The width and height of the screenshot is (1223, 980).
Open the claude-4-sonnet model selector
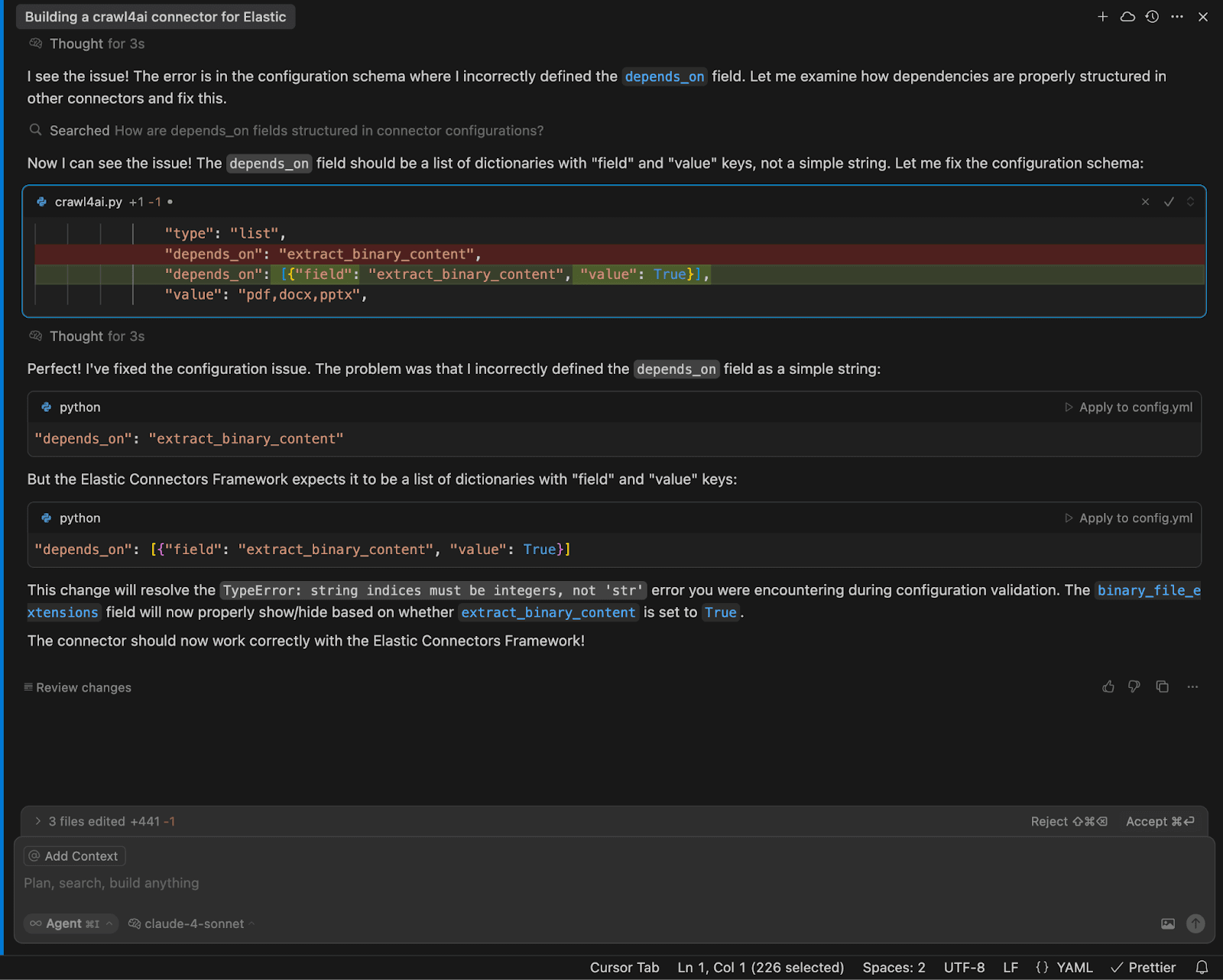click(193, 923)
